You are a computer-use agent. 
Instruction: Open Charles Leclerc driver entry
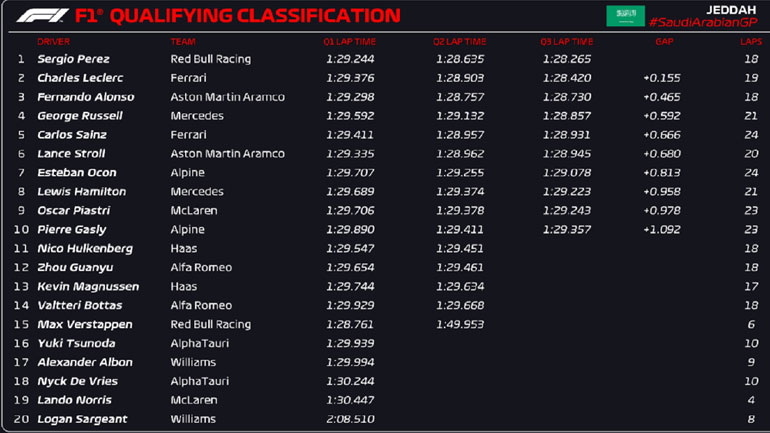tap(80, 78)
